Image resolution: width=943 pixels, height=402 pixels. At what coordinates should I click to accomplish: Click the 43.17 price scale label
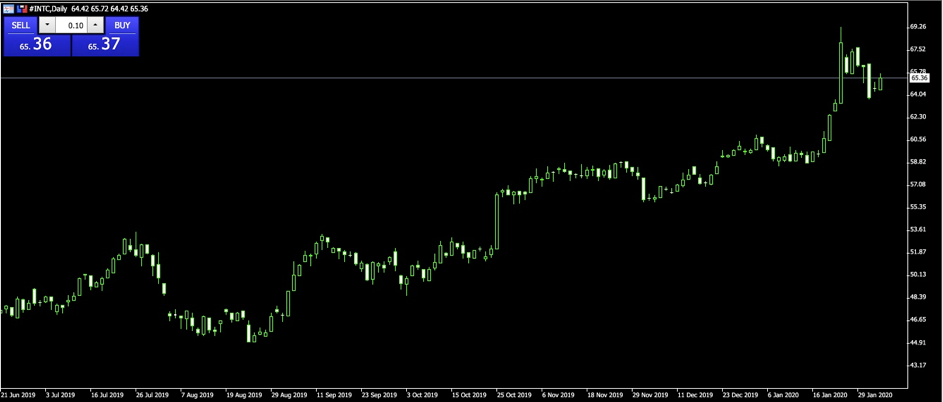click(918, 365)
